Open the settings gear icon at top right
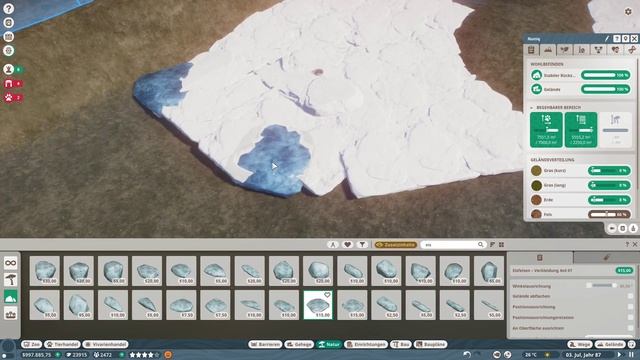Screen dimensions: 640x360 click(628, 12)
